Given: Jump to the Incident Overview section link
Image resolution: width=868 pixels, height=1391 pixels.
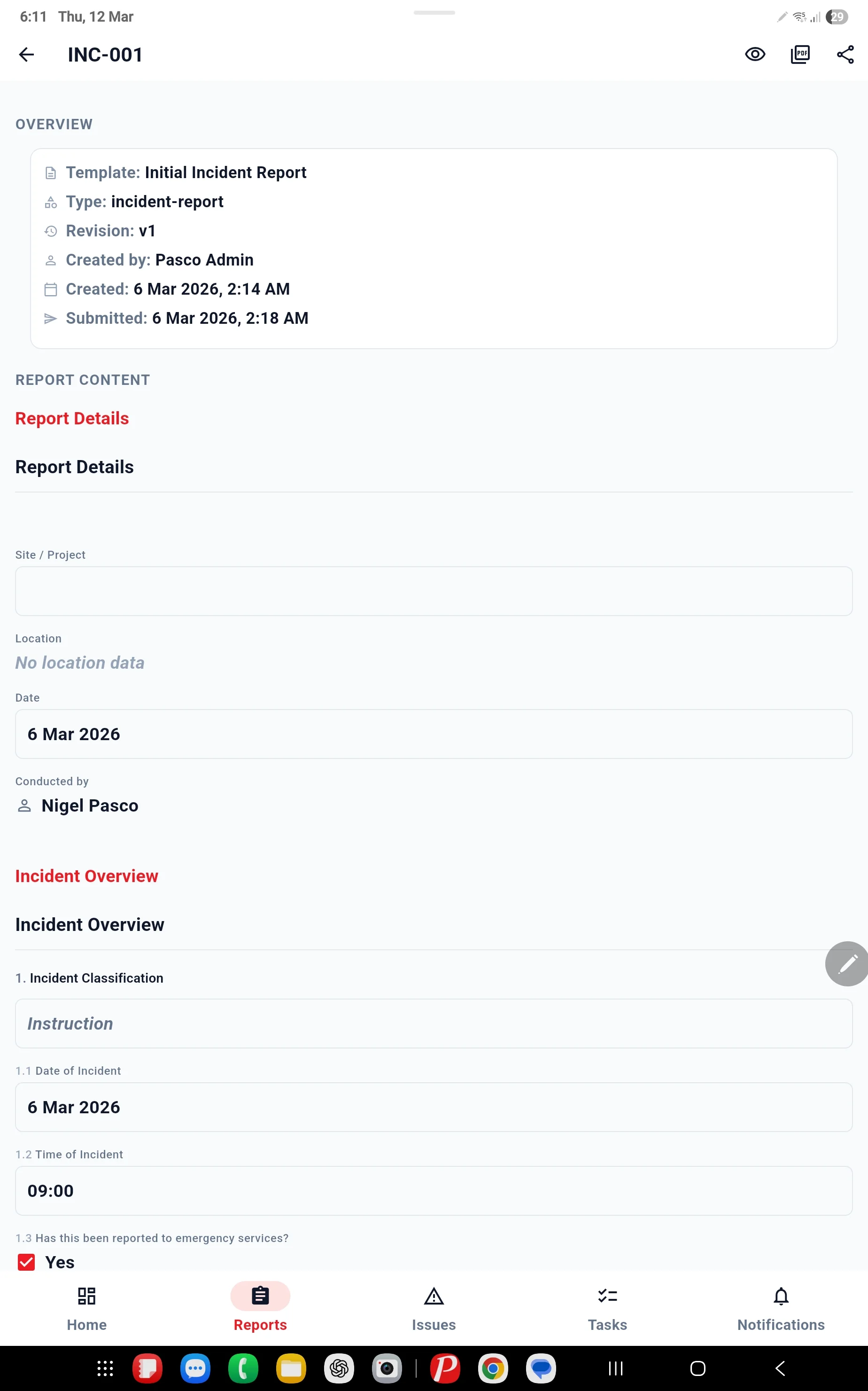Looking at the screenshot, I should point(87,876).
